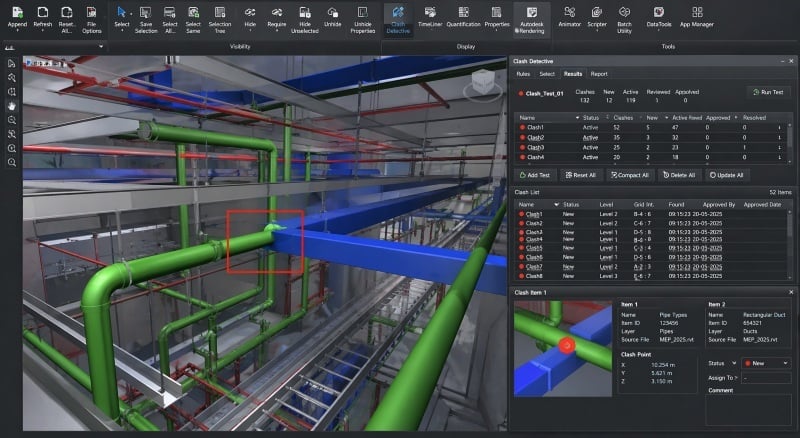Click the Clash List vertical scrollbar
The height and width of the screenshot is (438, 800).
pos(790,244)
